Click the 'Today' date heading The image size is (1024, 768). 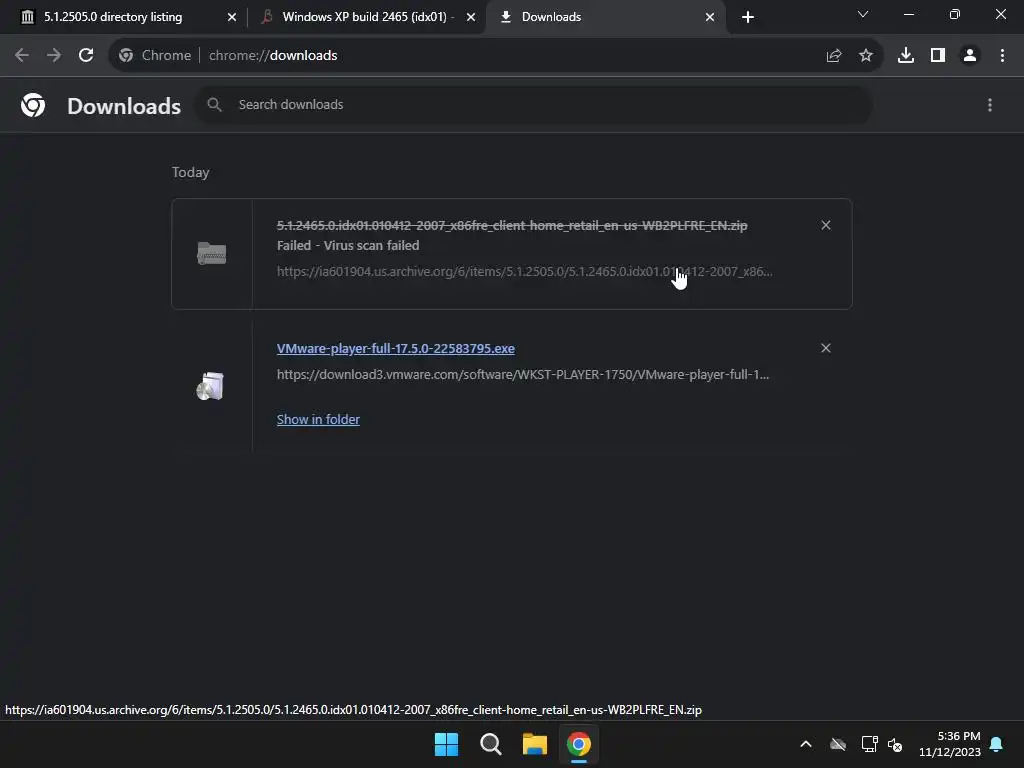[x=191, y=172]
